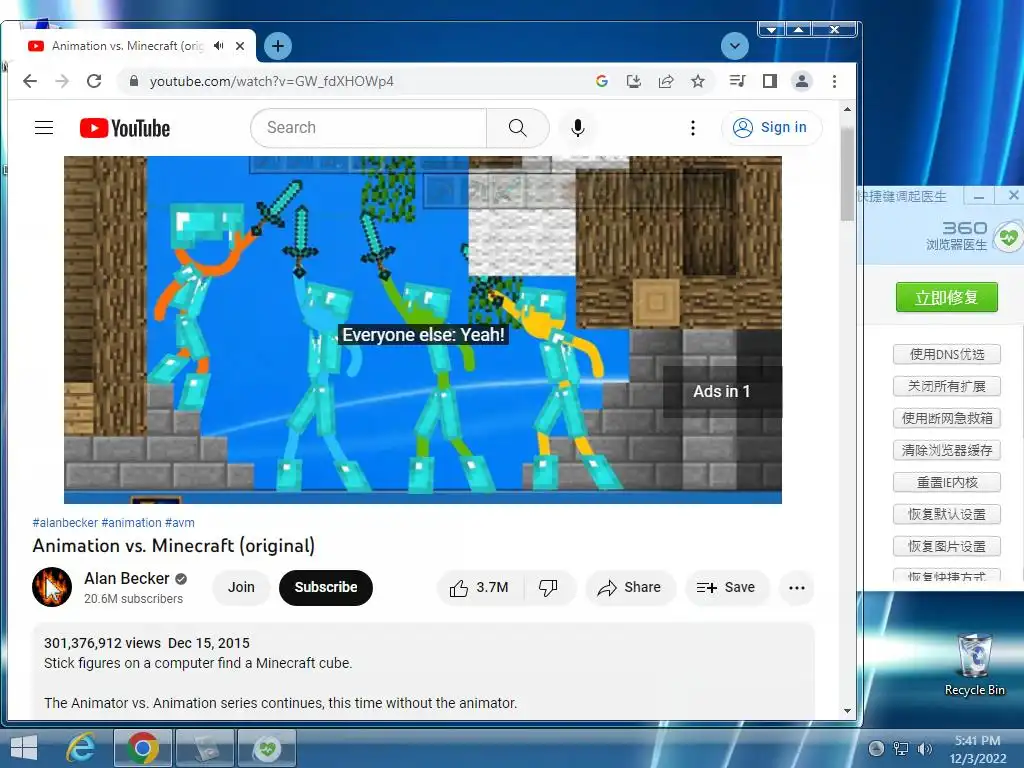Open the #avm hashtag link
This screenshot has width=1024, height=768.
coord(180,522)
